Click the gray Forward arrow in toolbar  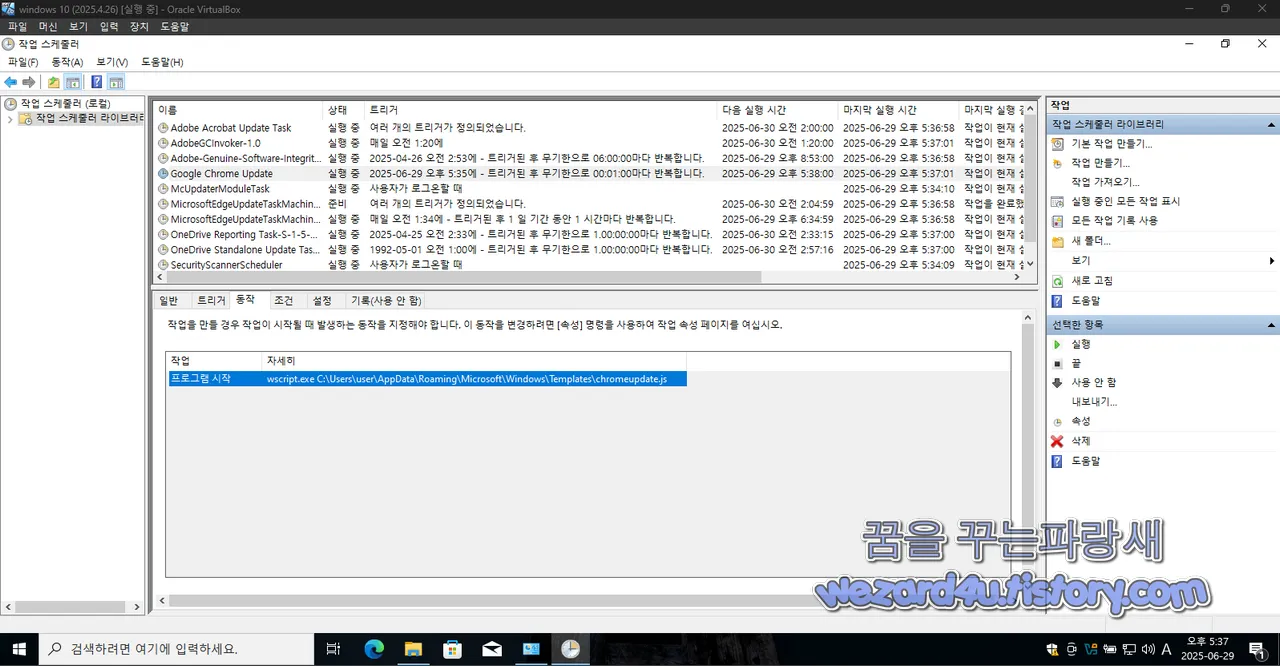pyautogui.click(x=29, y=82)
